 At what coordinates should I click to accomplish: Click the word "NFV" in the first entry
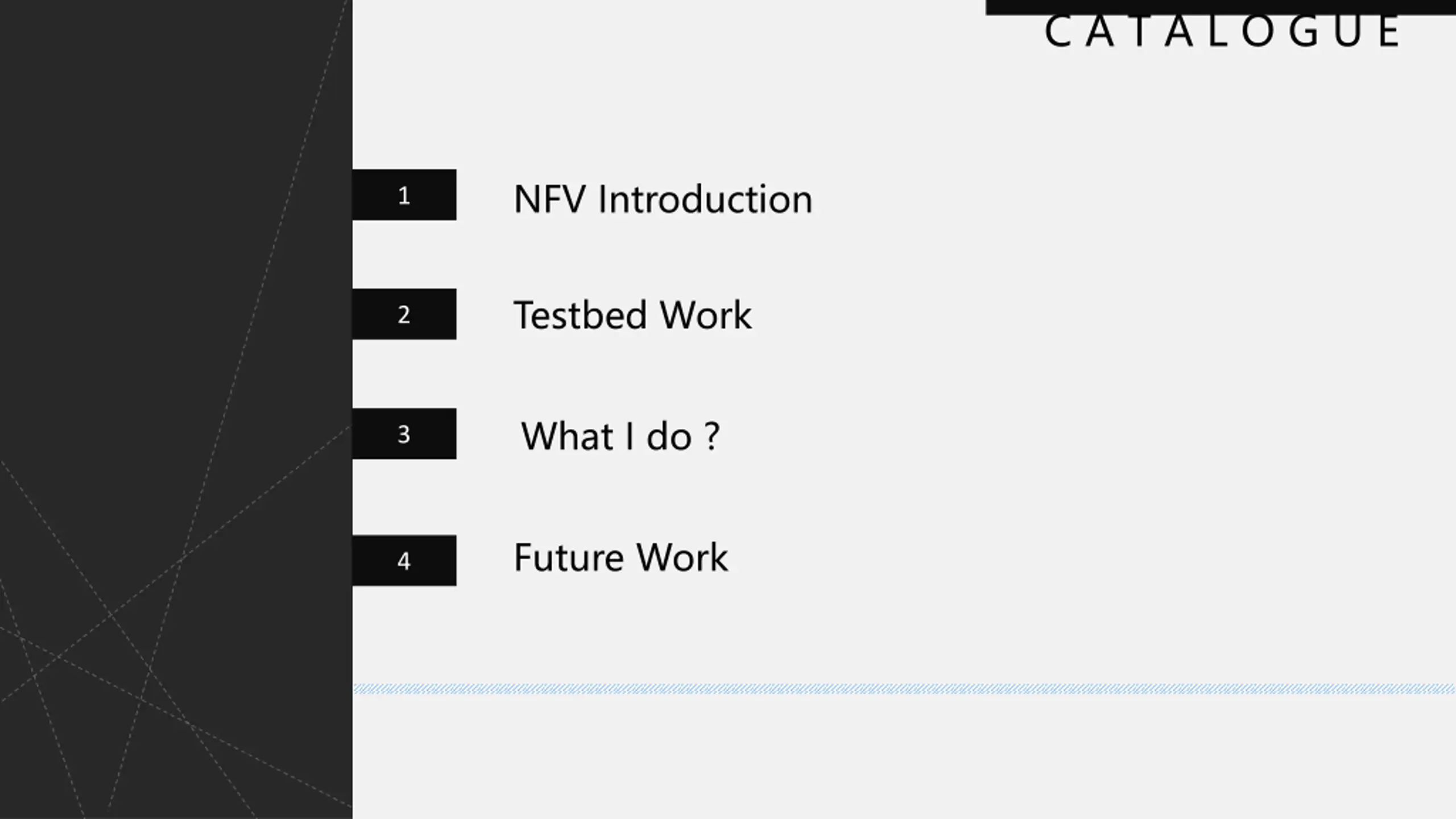point(549,200)
